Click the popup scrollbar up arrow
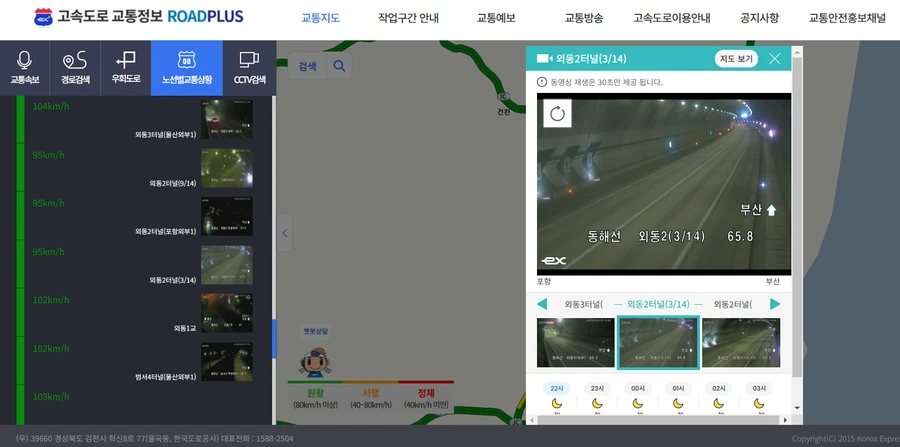 point(797,52)
